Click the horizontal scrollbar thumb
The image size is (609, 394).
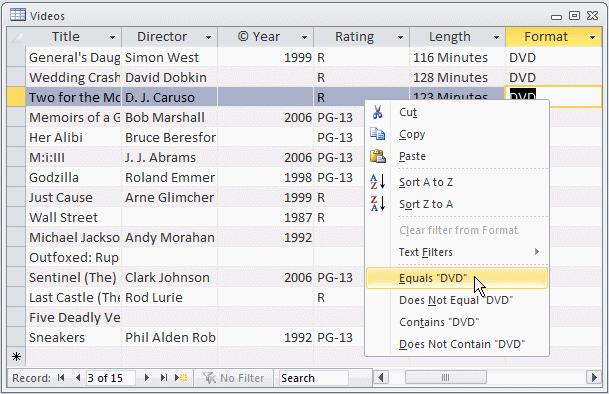pyautogui.click(x=445, y=377)
